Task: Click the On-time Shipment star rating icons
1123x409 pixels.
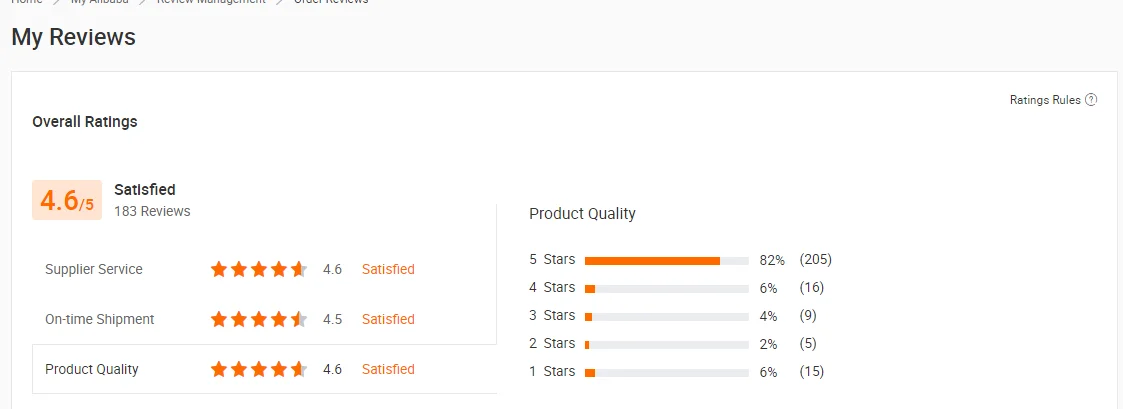Action: click(x=259, y=319)
